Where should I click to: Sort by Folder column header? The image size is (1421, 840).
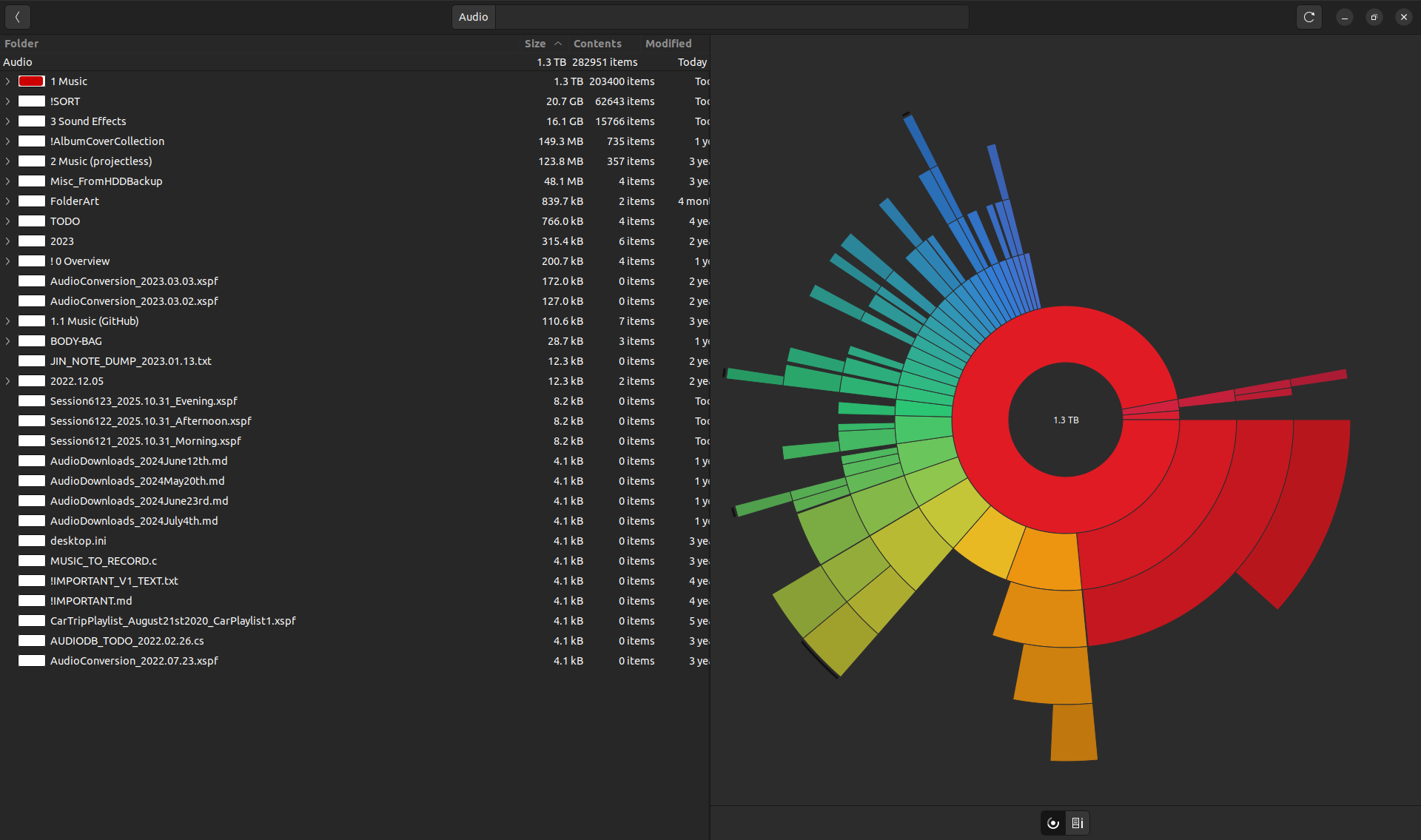point(21,44)
